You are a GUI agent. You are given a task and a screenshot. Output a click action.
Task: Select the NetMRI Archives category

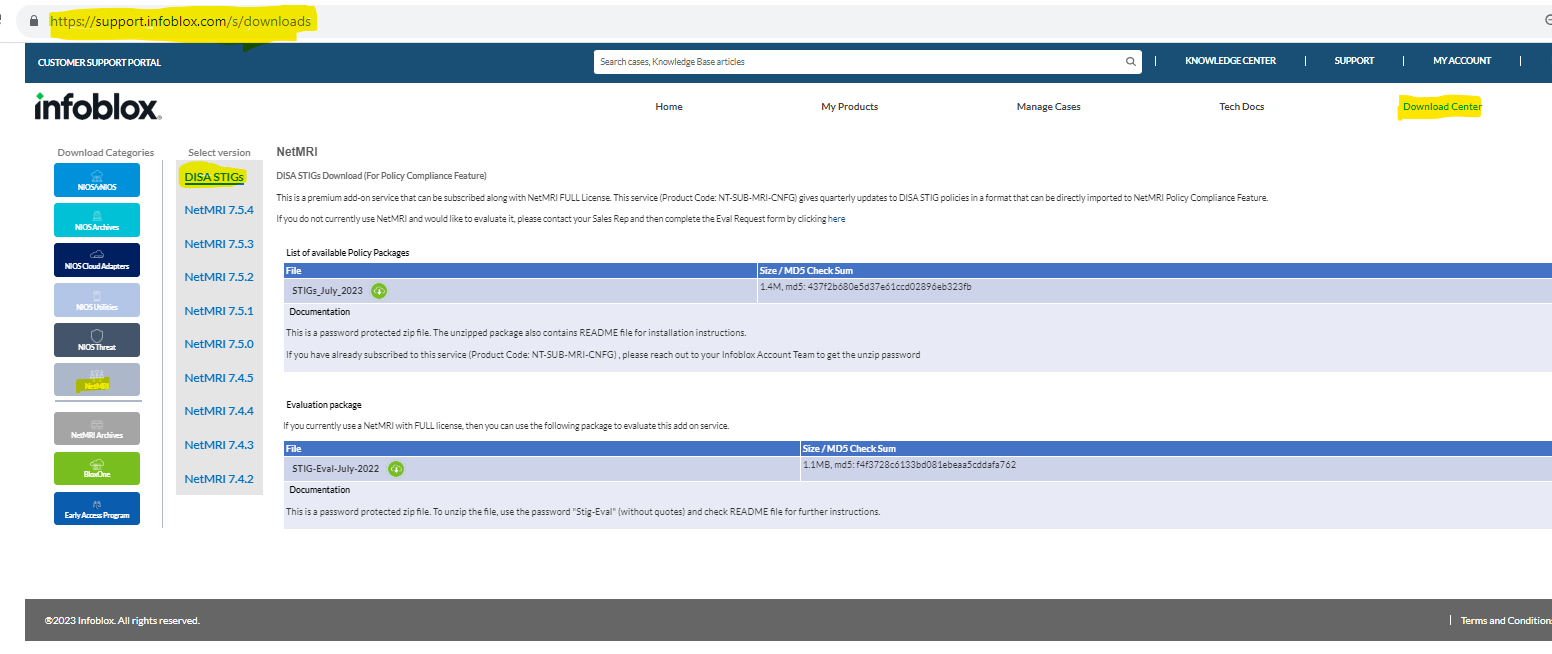(97, 429)
